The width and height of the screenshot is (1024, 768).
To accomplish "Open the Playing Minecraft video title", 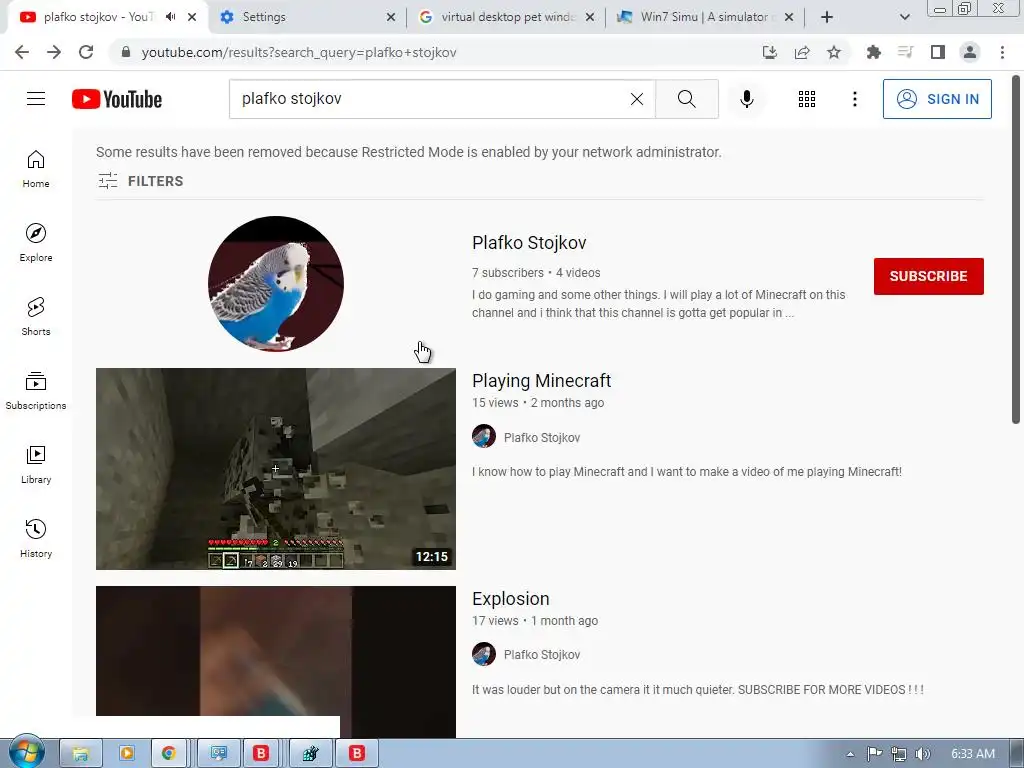I will 541,381.
